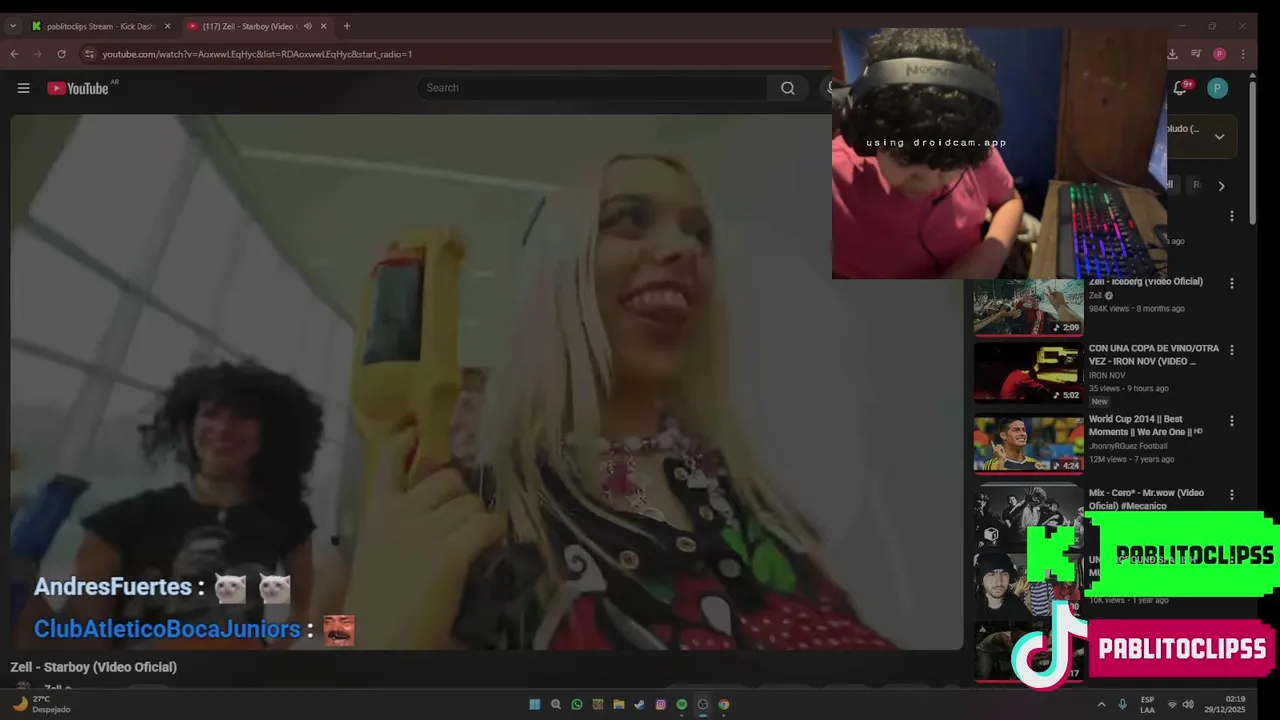Select the browser address bar URL

pyautogui.click(x=257, y=54)
